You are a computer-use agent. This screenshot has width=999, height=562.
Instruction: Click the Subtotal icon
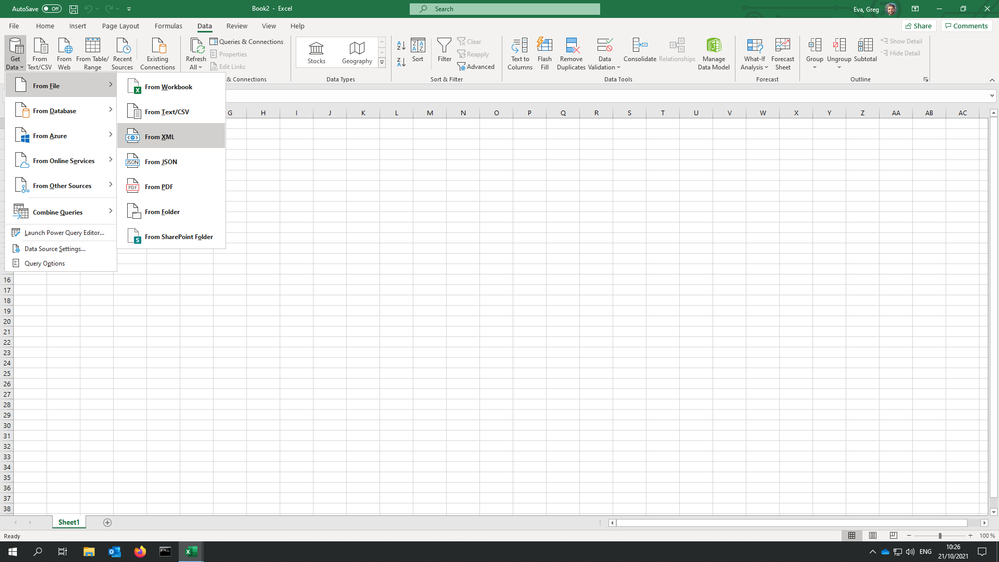click(865, 50)
